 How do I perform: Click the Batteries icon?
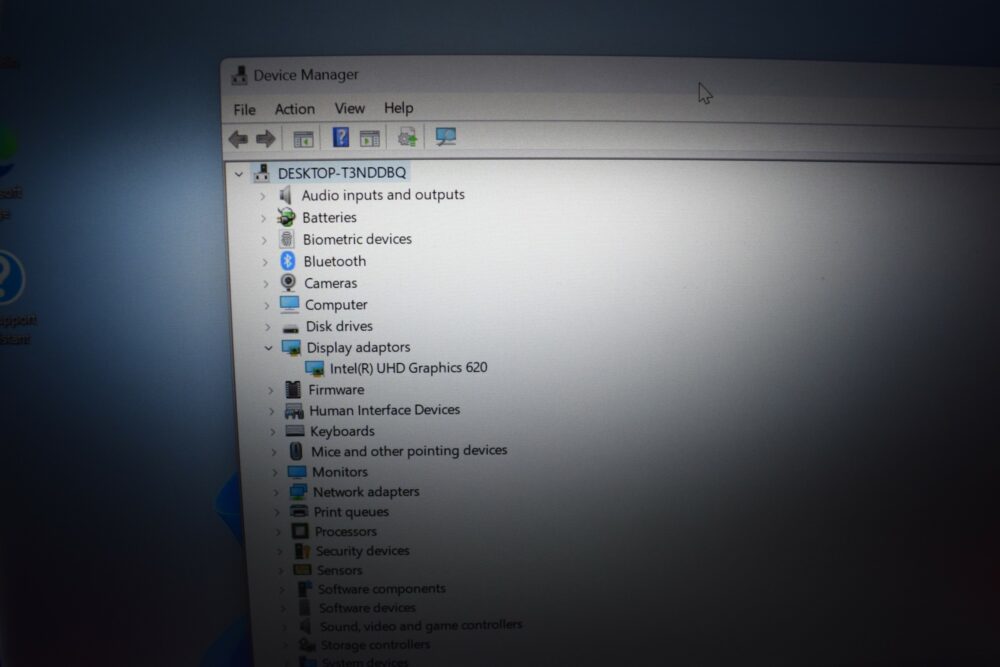pos(286,217)
